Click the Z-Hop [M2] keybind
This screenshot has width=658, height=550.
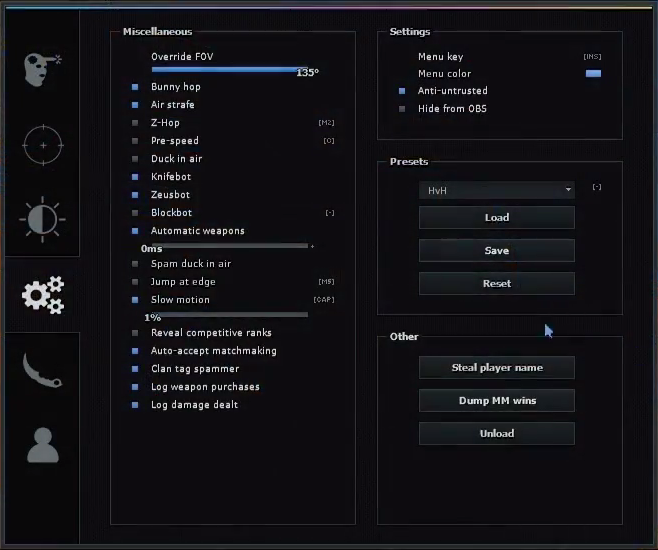pyautogui.click(x=326, y=123)
